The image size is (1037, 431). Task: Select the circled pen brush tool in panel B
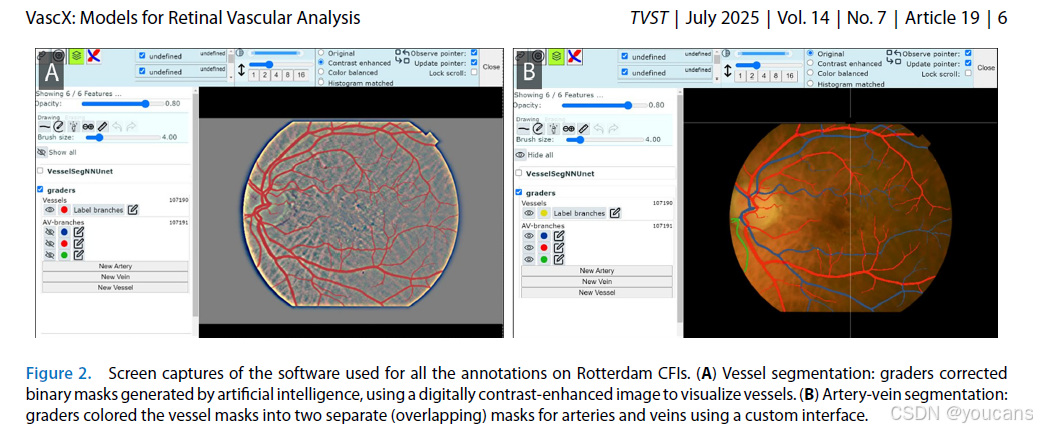(538, 129)
